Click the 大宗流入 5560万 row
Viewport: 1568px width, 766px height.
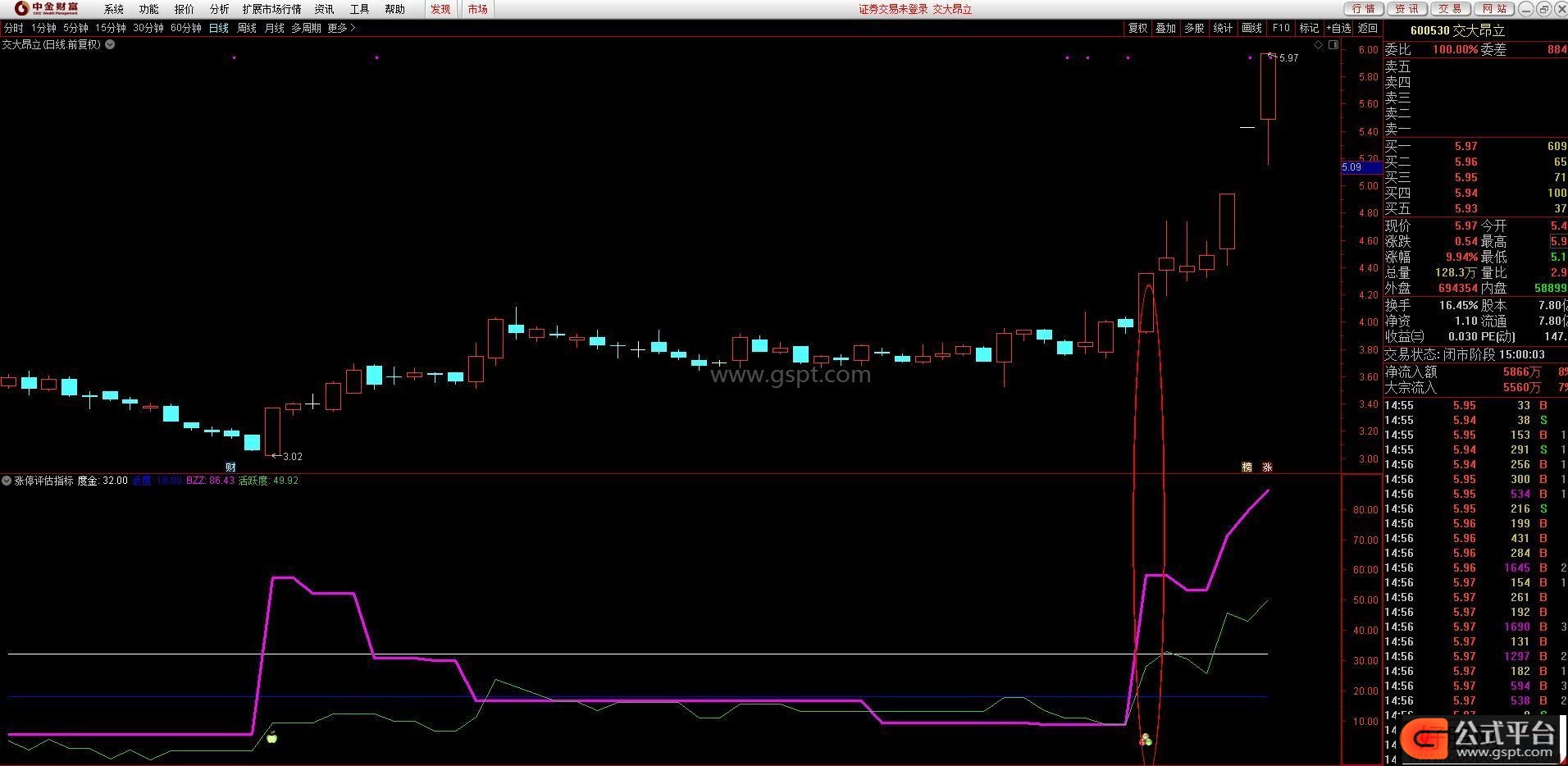pos(1475,387)
